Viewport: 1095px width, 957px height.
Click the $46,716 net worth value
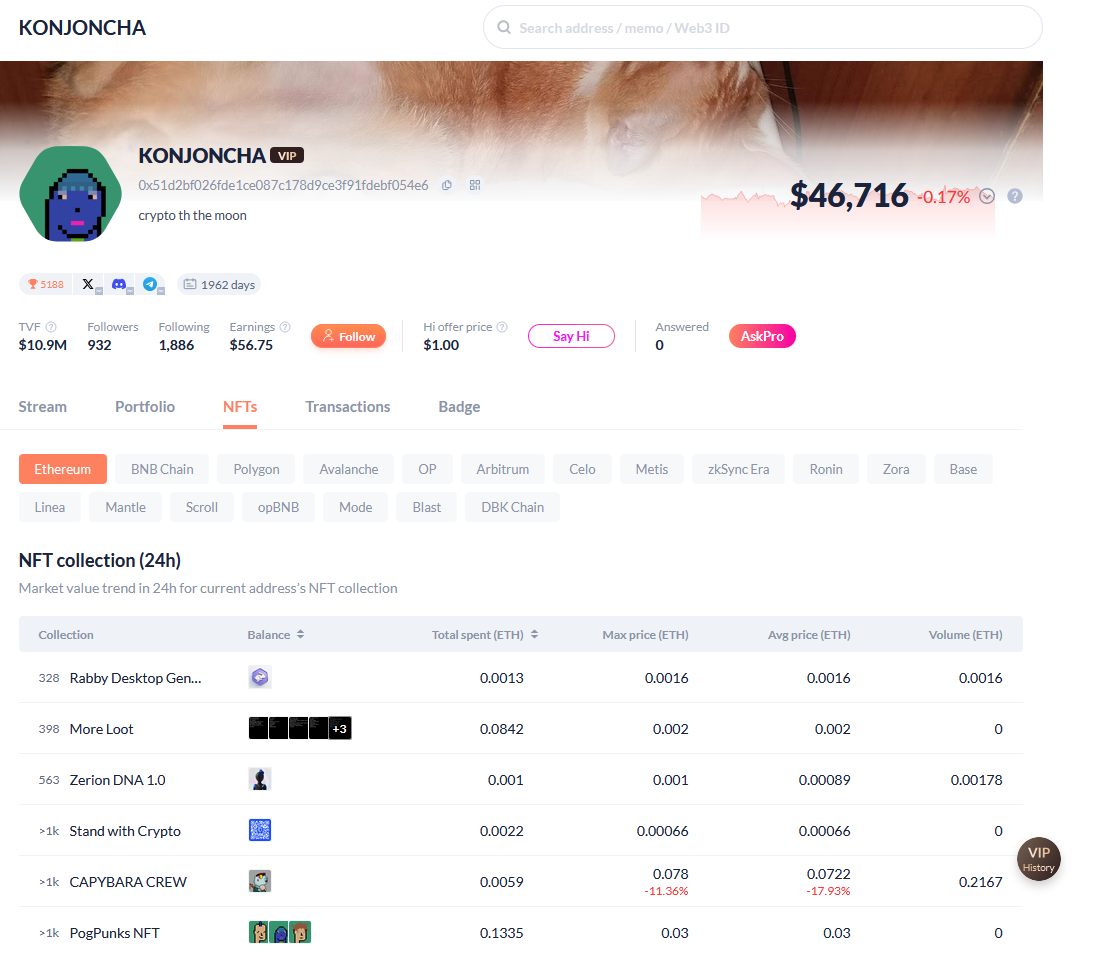849,195
